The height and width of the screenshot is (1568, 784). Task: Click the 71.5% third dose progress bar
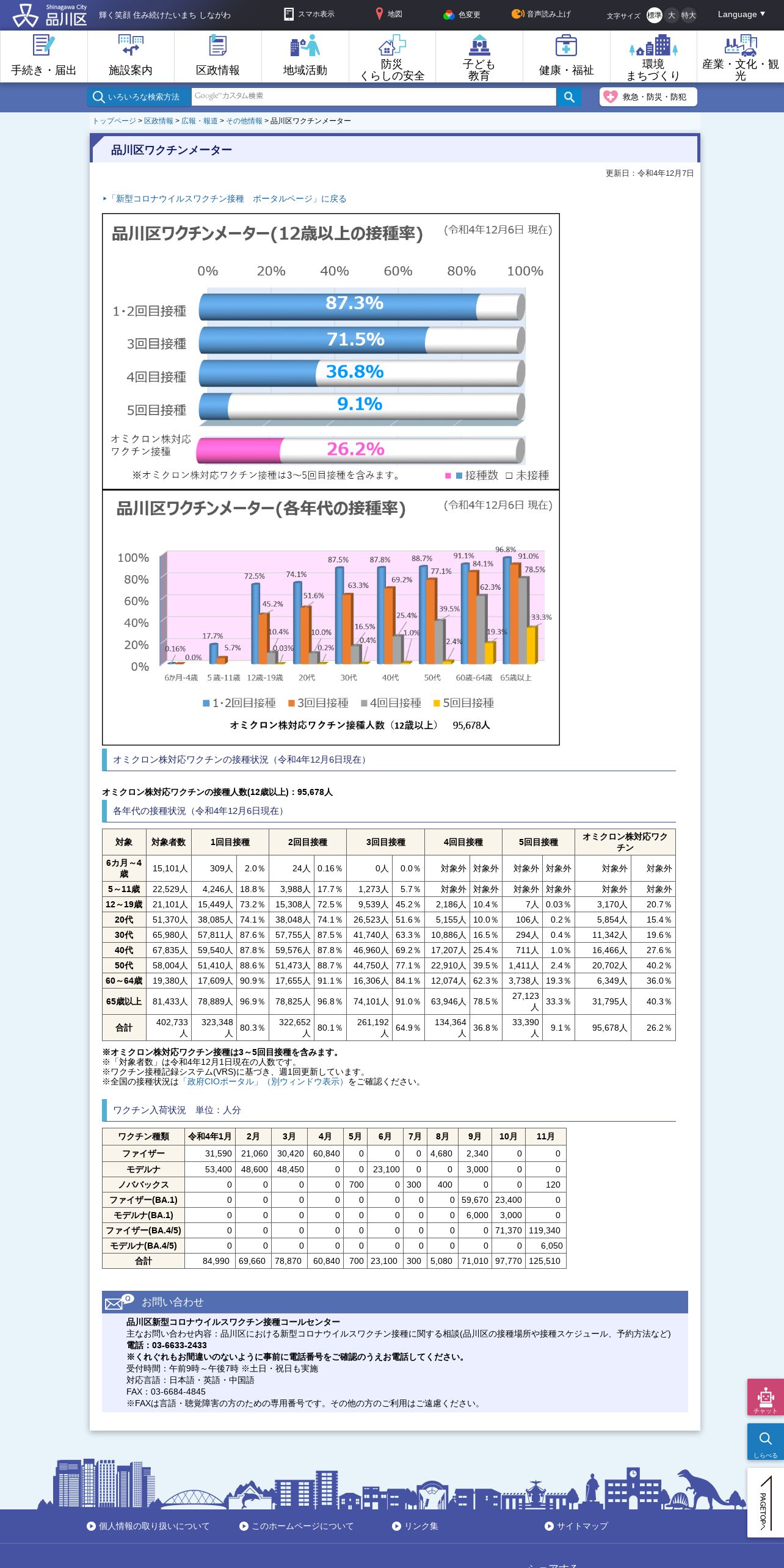pos(361,339)
